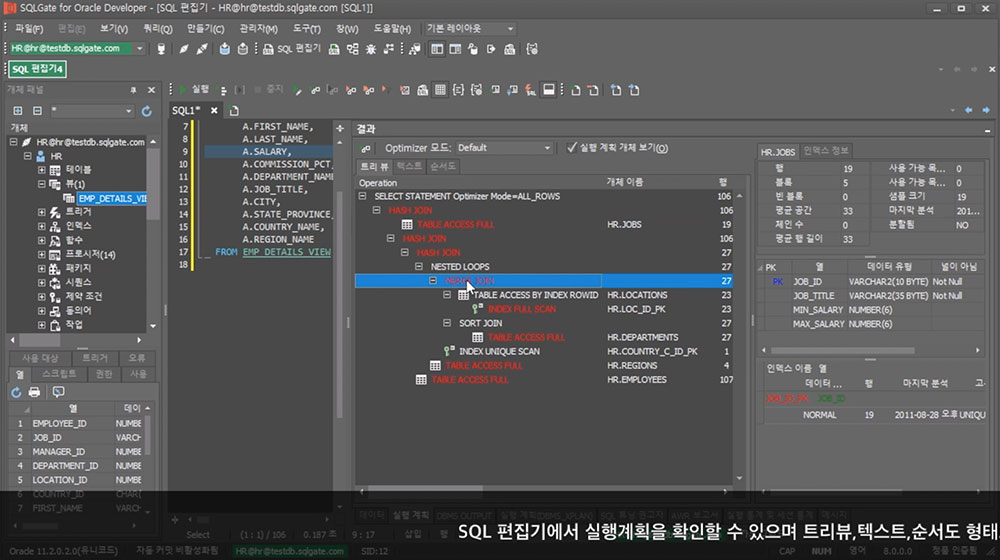Switch to the 스크립트 tab in object details
Image resolution: width=1000 pixels, height=560 pixels.
[x=59, y=374]
